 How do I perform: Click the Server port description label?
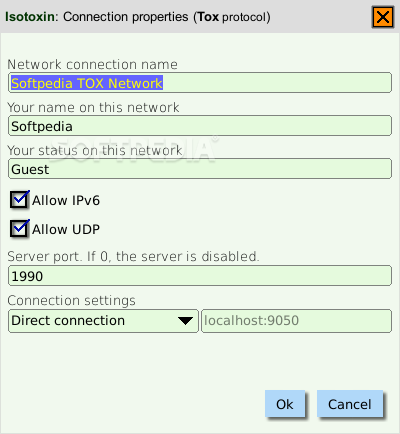point(133,256)
